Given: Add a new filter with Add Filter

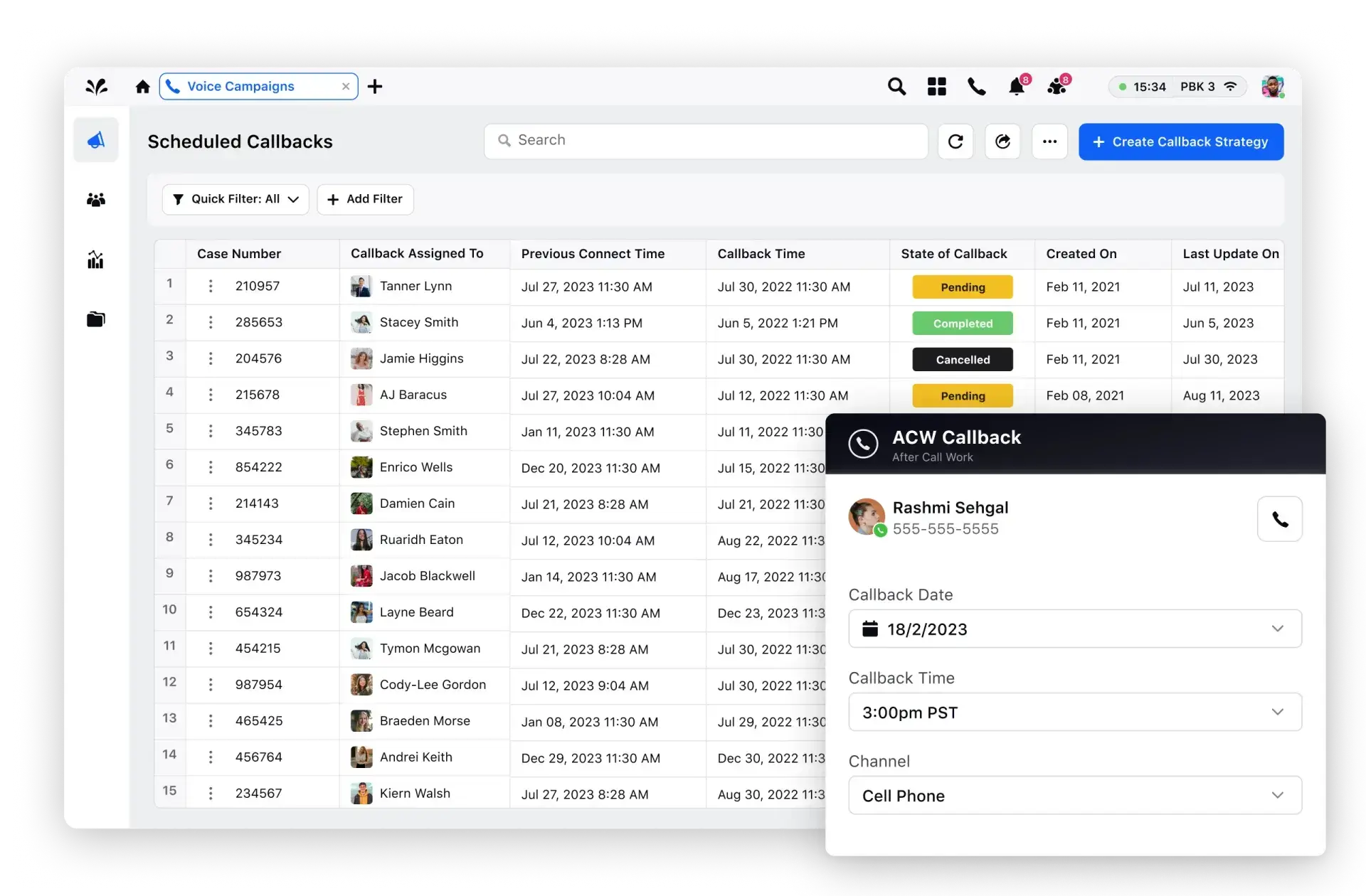Looking at the screenshot, I should pyautogui.click(x=365, y=199).
